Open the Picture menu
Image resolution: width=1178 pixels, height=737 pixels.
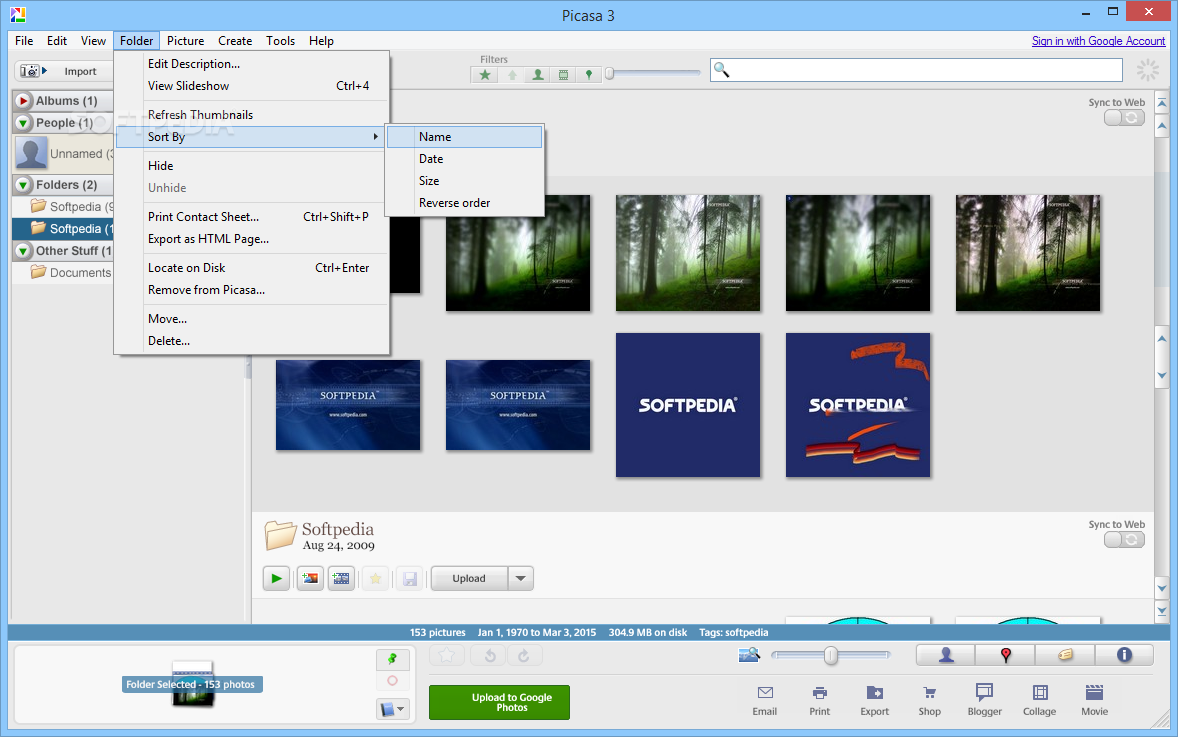point(186,41)
